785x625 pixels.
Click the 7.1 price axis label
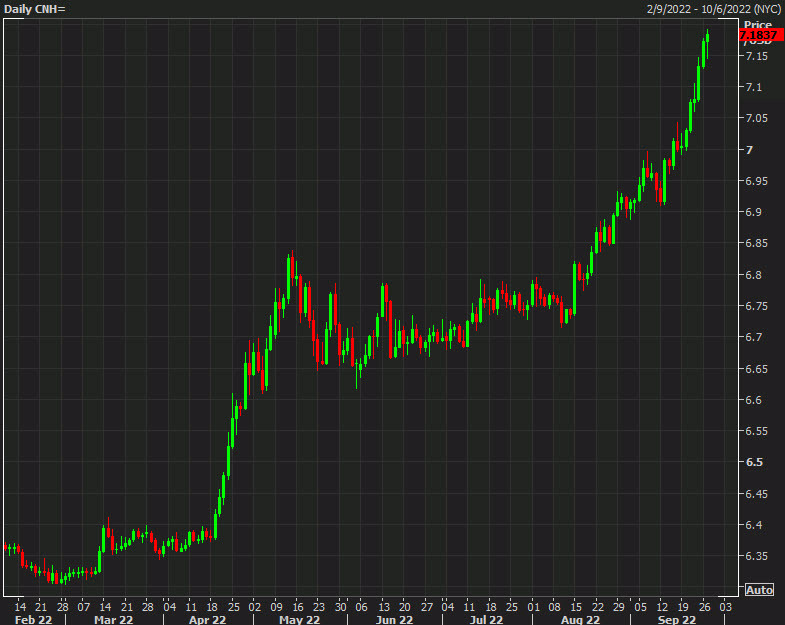753,87
